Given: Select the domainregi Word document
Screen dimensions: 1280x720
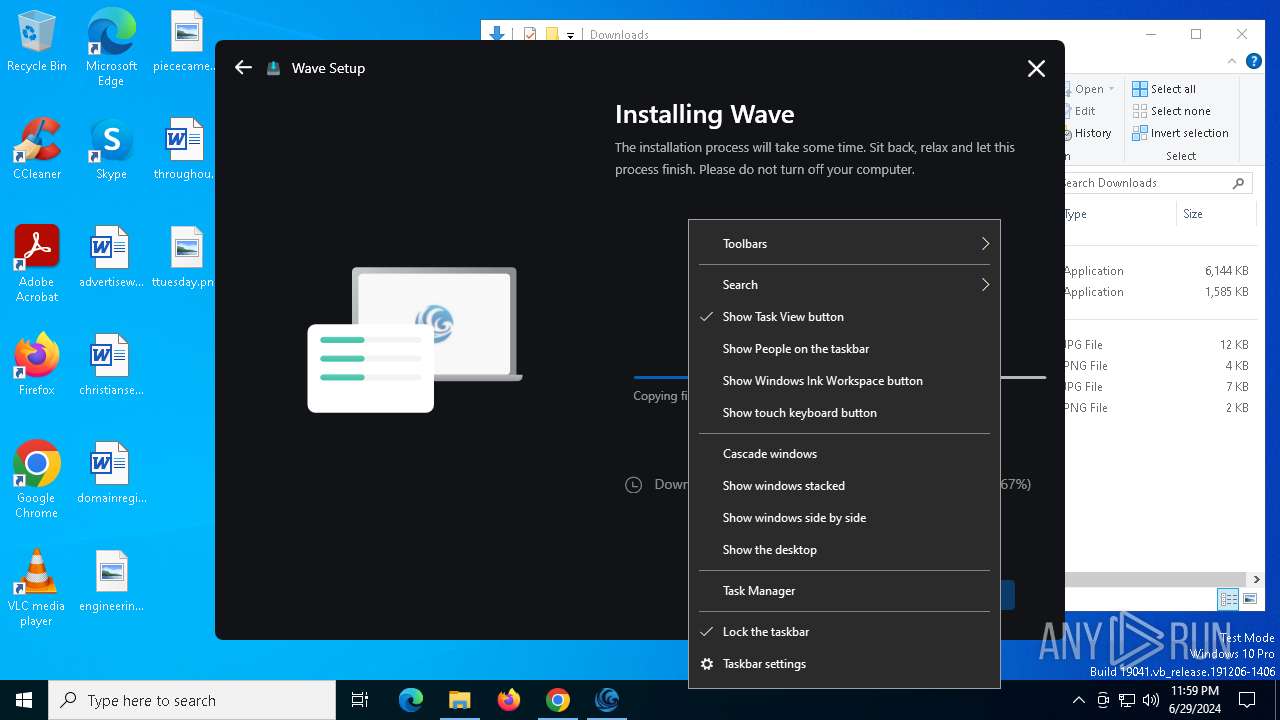Looking at the screenshot, I should [x=111, y=474].
